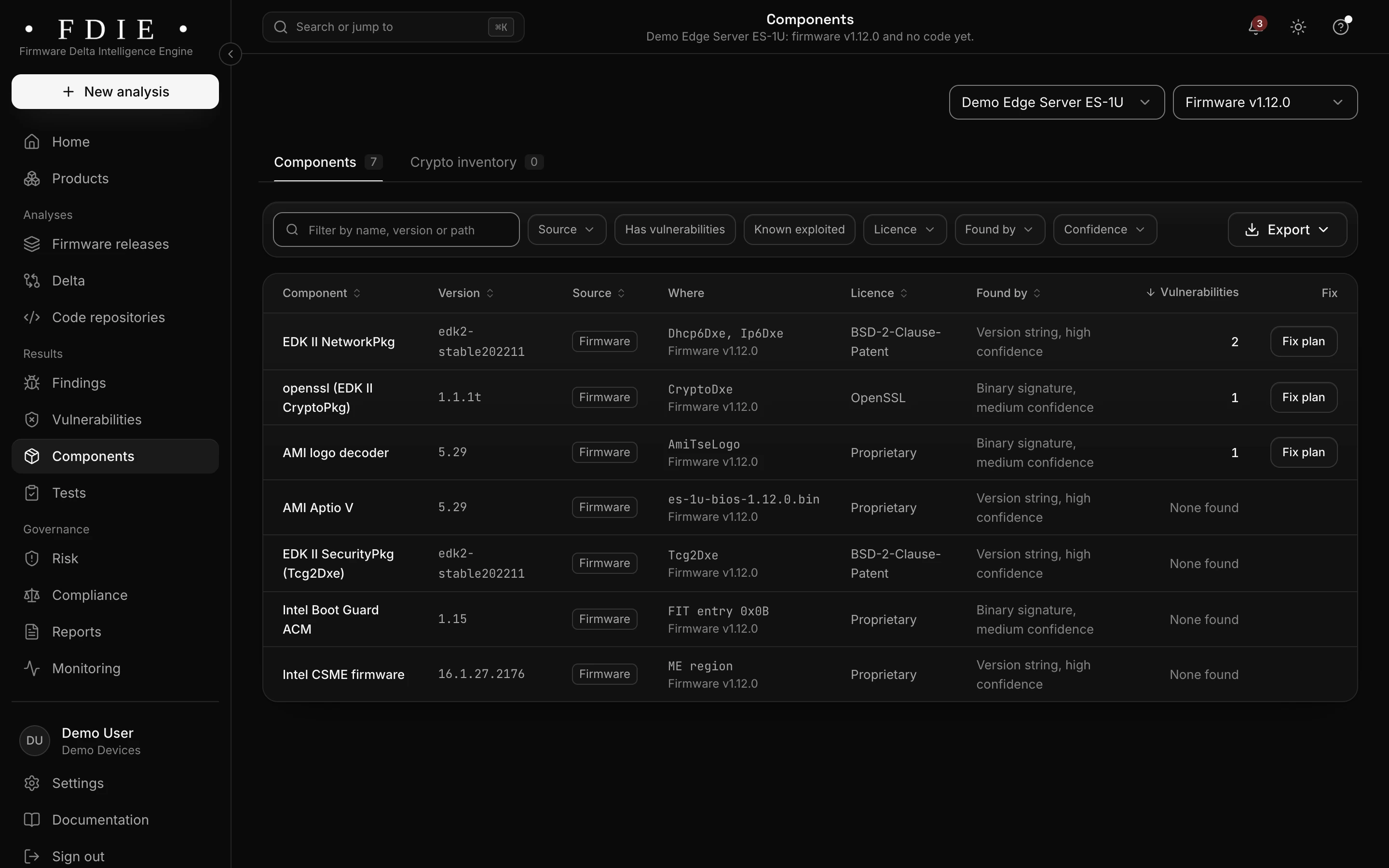
Task: Sort table by Vulnerabilities column
Action: 1192,292
